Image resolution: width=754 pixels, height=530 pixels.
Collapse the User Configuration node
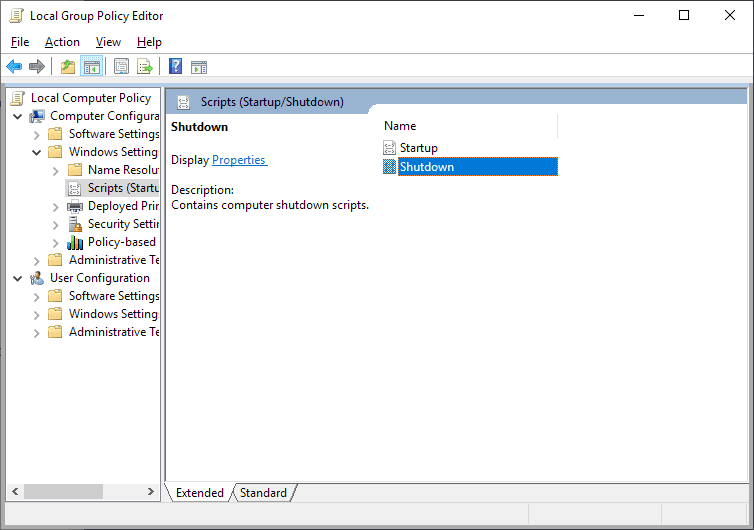coord(18,278)
